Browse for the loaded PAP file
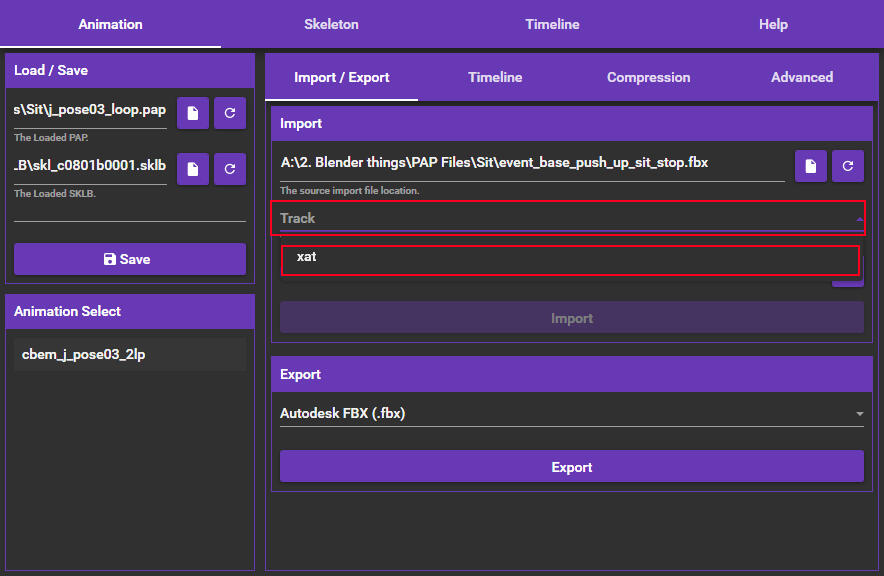Viewport: 884px width, 576px height. click(193, 113)
